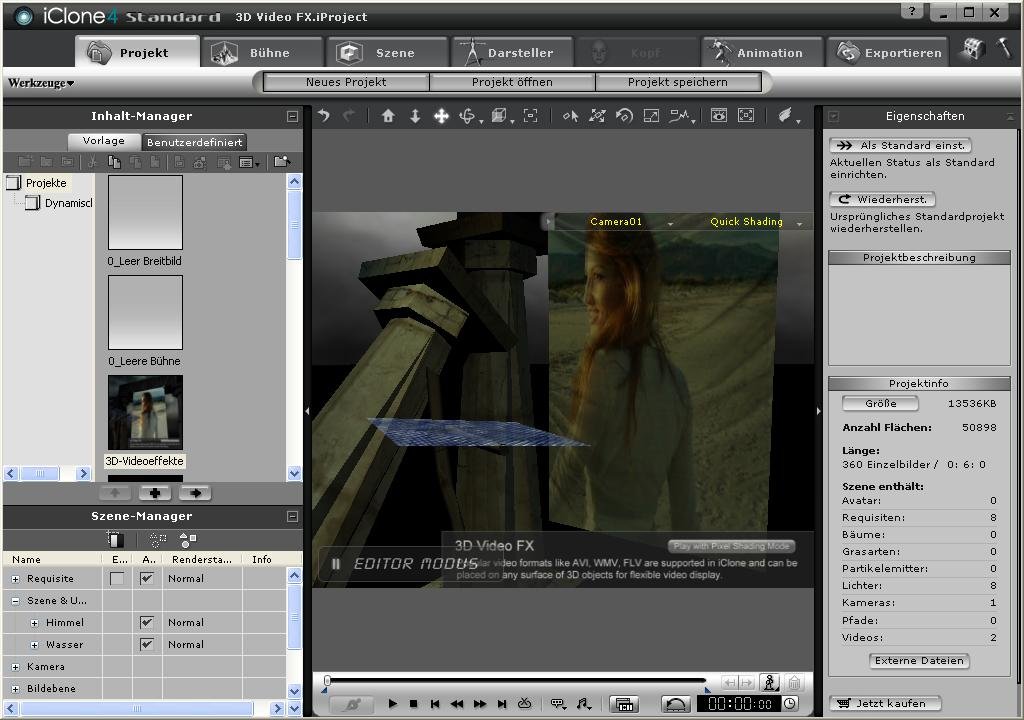The width and height of the screenshot is (1024, 720).
Task: Toggle the loop playback icon
Action: click(524, 704)
